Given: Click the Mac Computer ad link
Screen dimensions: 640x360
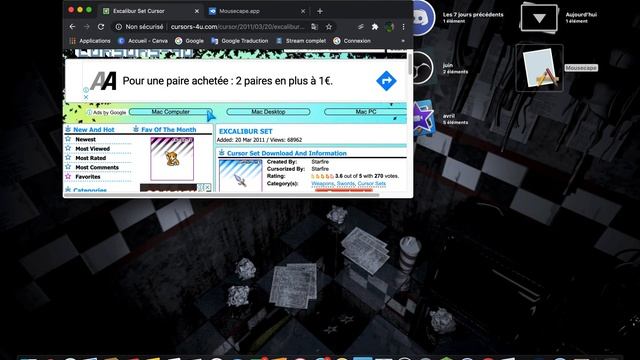Looking at the screenshot, I should click(x=171, y=111).
